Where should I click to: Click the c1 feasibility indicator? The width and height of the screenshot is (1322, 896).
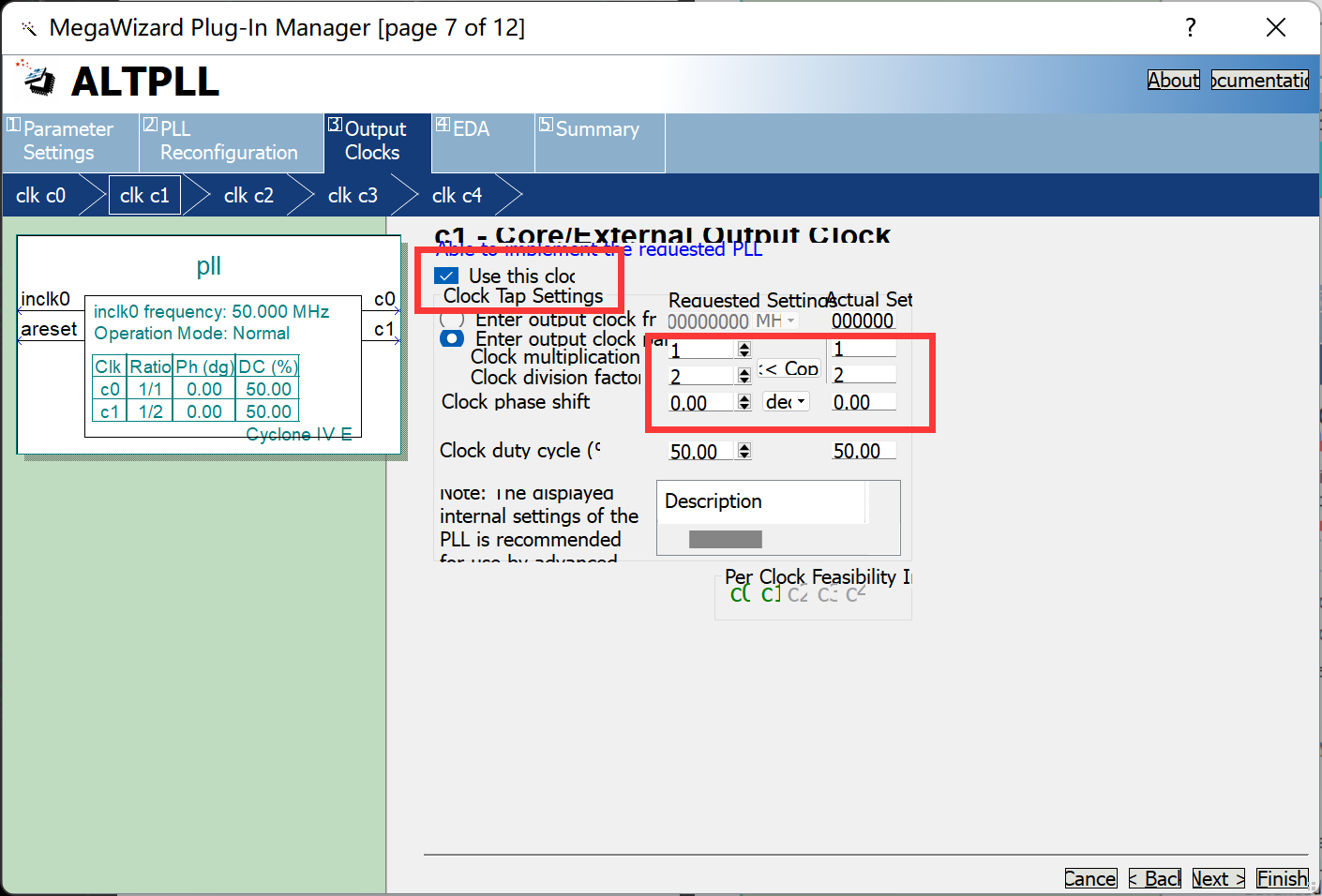(x=771, y=594)
